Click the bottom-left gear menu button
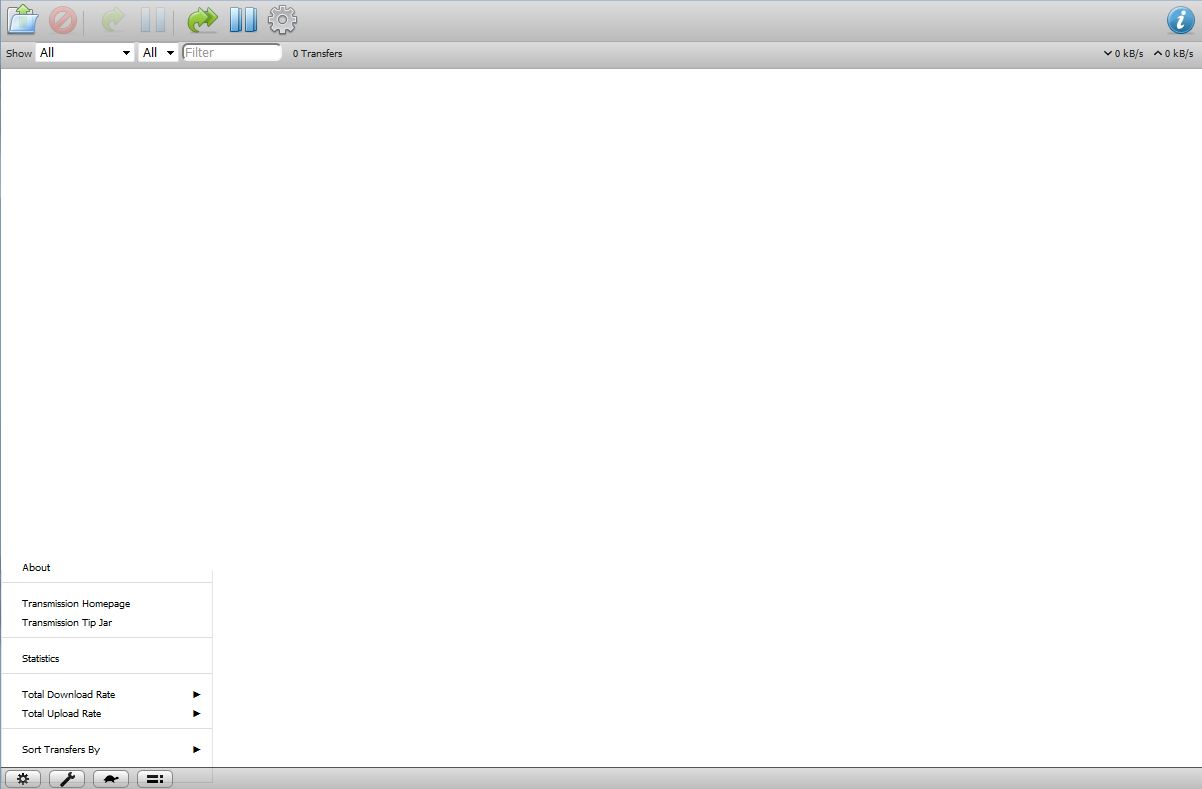 click(23, 779)
